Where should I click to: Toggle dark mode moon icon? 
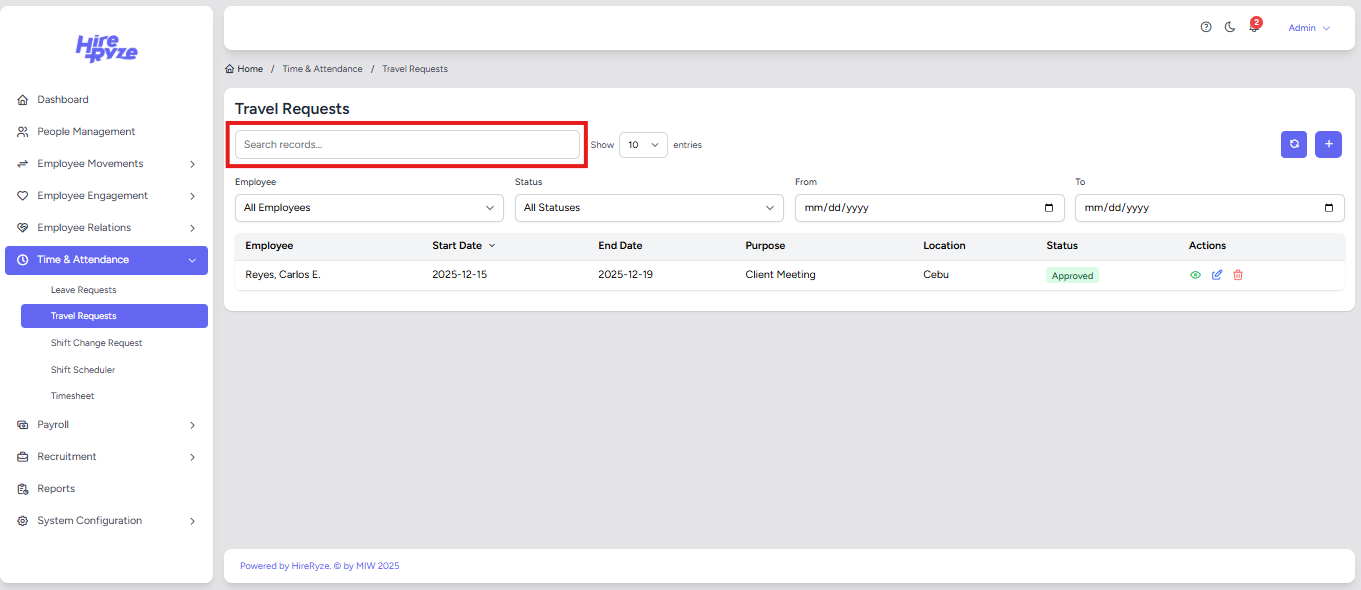(1230, 28)
